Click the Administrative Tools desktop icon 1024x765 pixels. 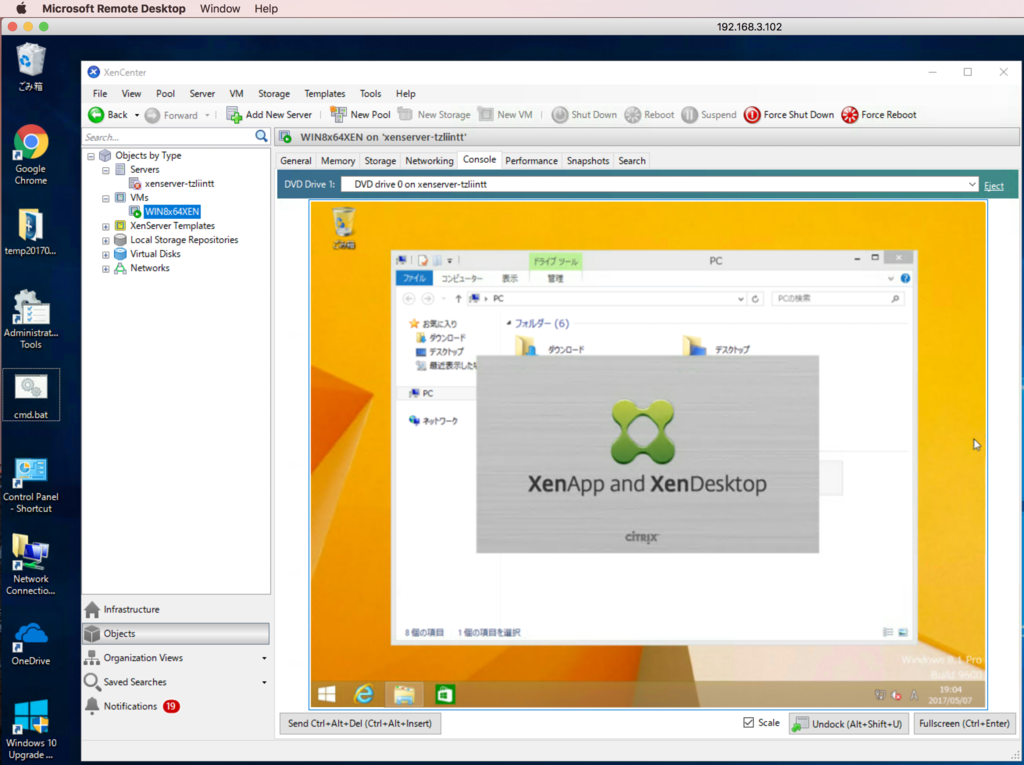31,319
